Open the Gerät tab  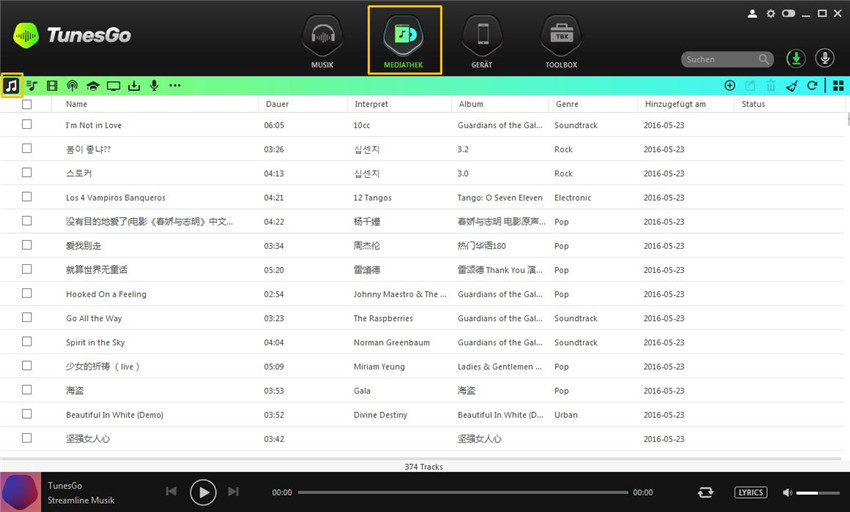(x=482, y=44)
